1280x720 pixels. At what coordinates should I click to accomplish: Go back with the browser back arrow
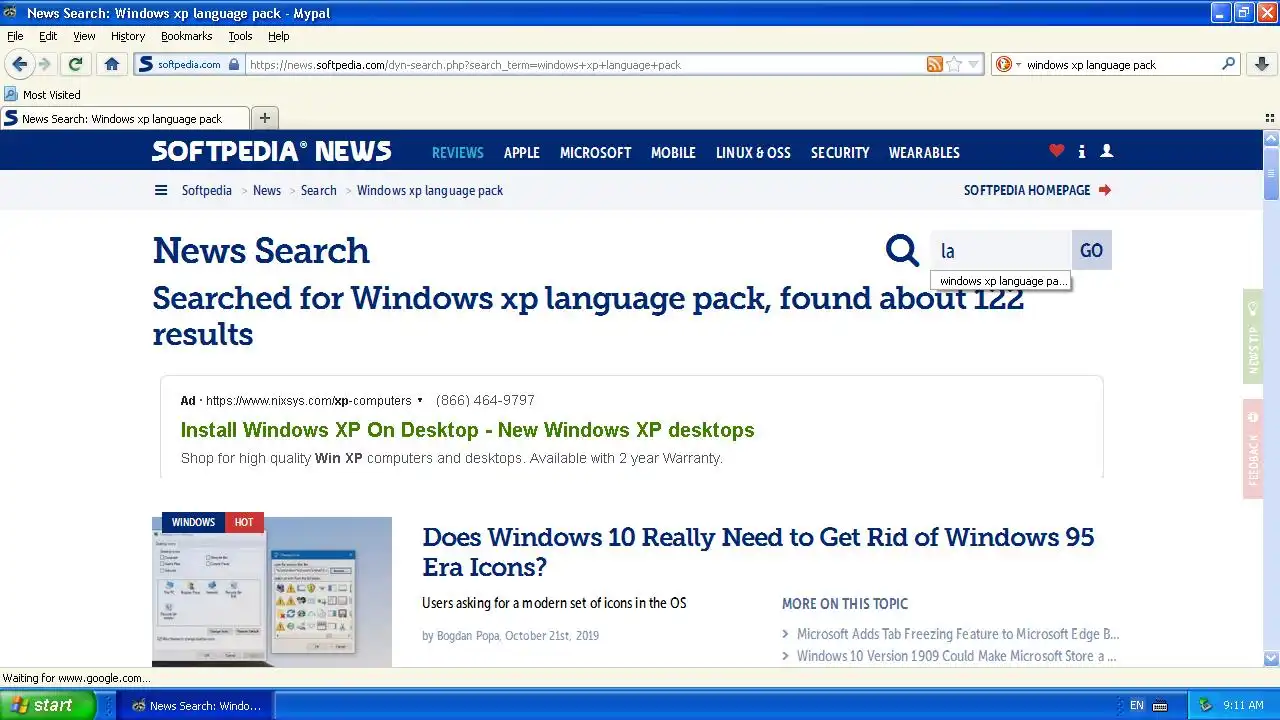pyautogui.click(x=19, y=64)
